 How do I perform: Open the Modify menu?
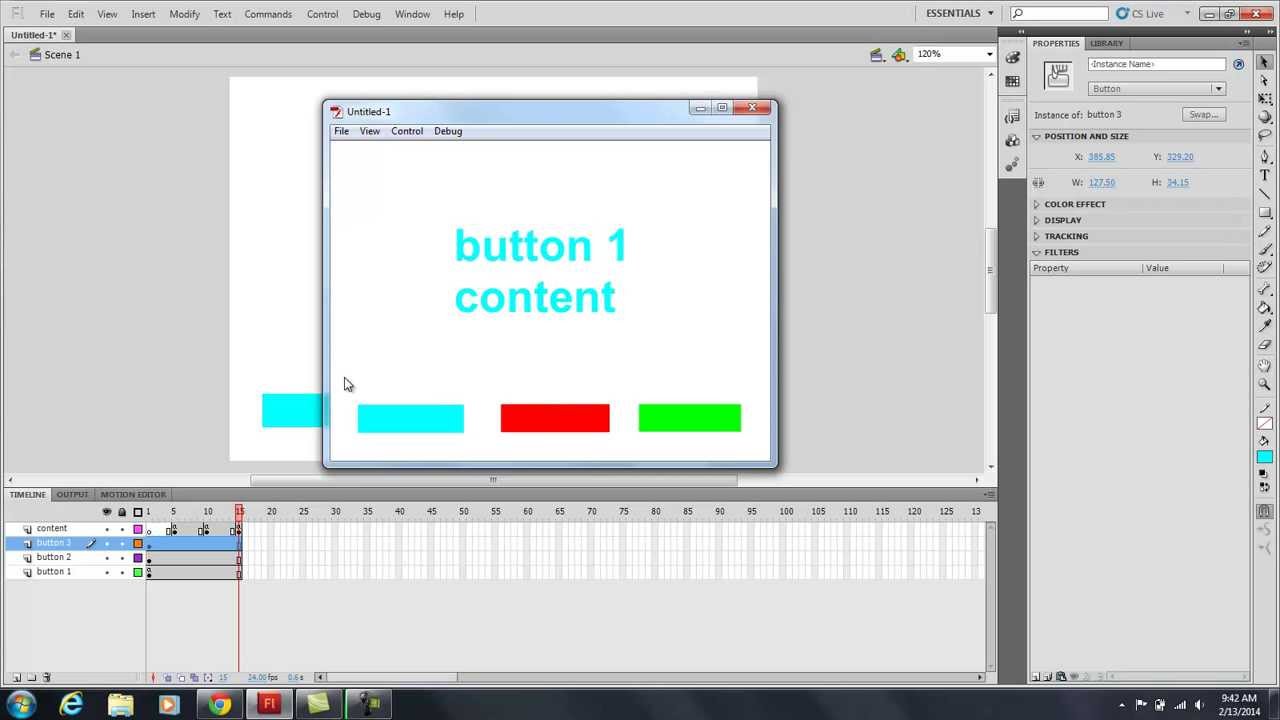click(x=184, y=14)
